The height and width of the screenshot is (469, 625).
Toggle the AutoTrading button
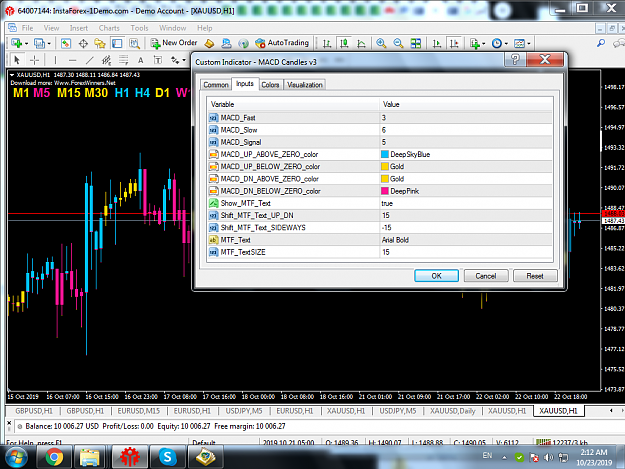coord(282,43)
